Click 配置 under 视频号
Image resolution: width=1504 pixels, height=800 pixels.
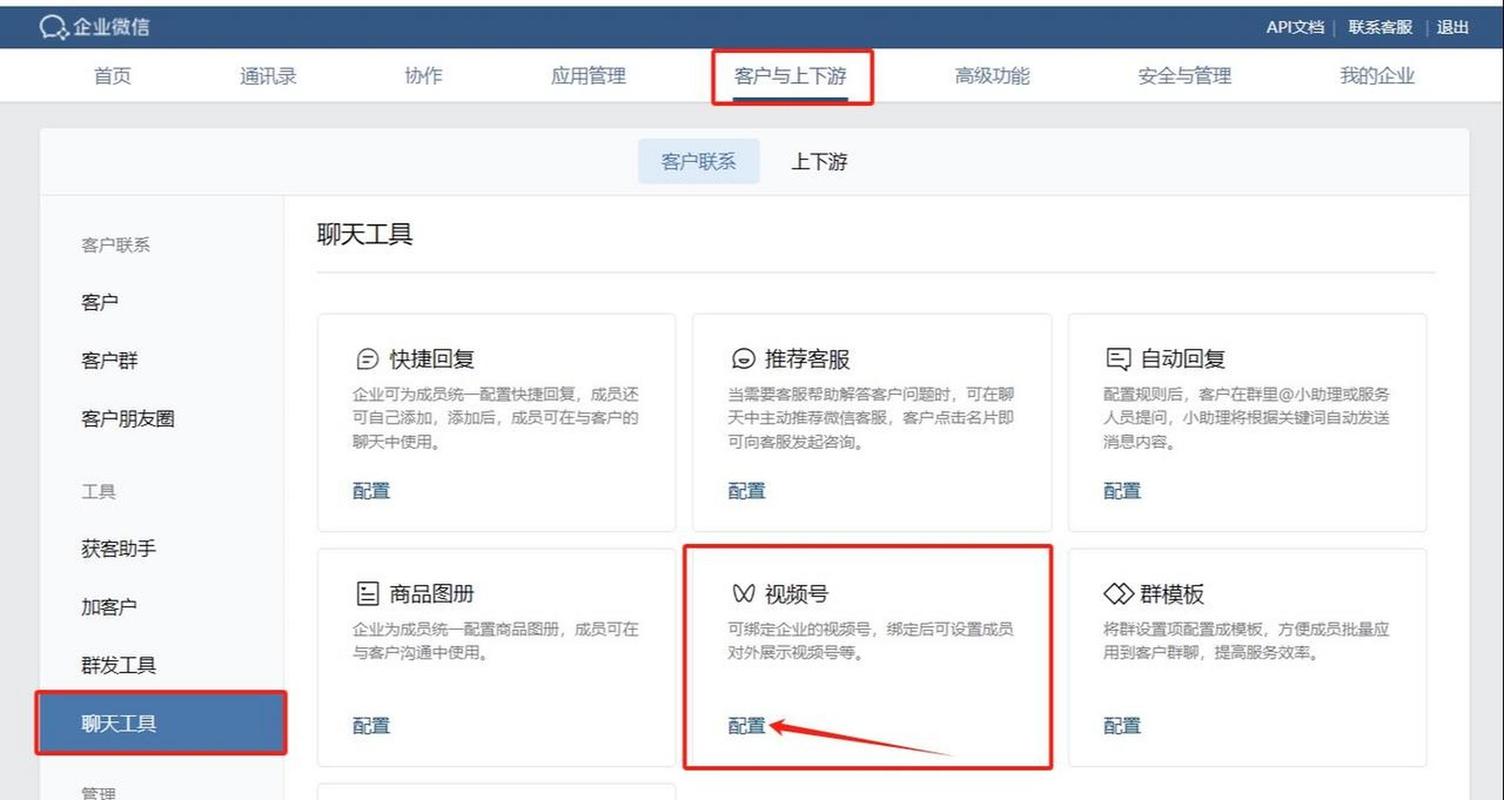pos(747,726)
